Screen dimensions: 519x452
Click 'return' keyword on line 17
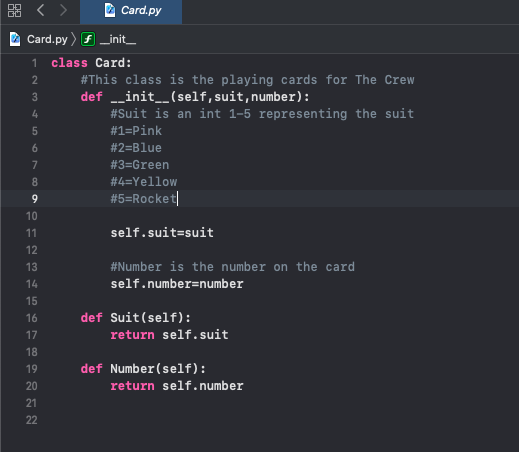click(132, 335)
